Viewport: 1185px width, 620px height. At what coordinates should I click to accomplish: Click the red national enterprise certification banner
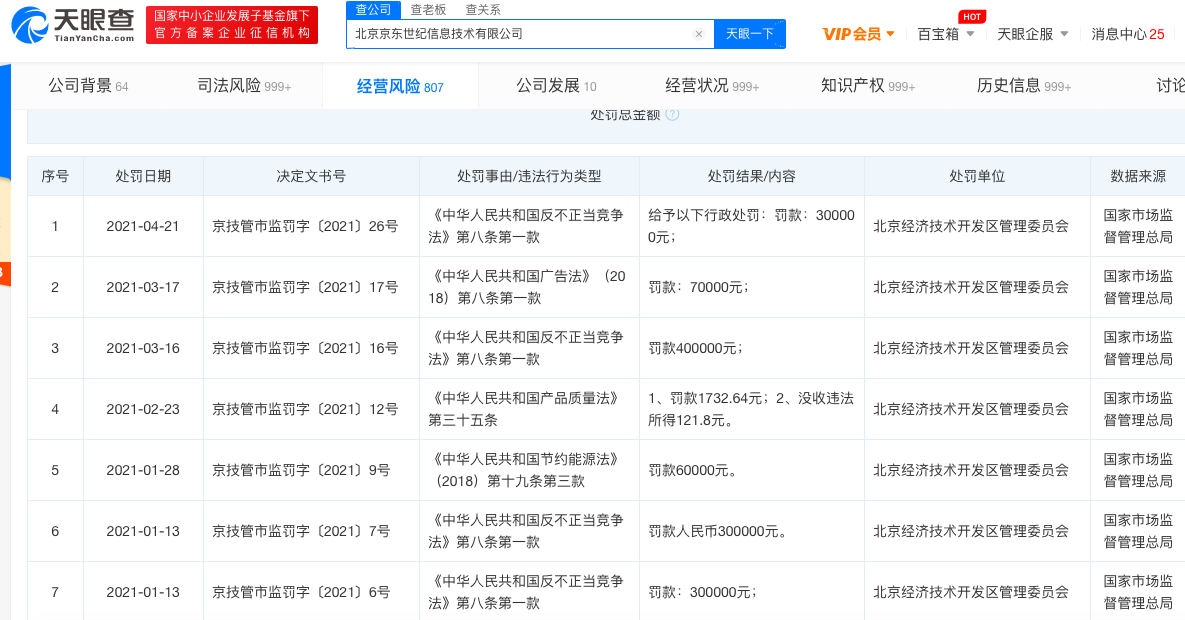pyautogui.click(x=235, y=23)
